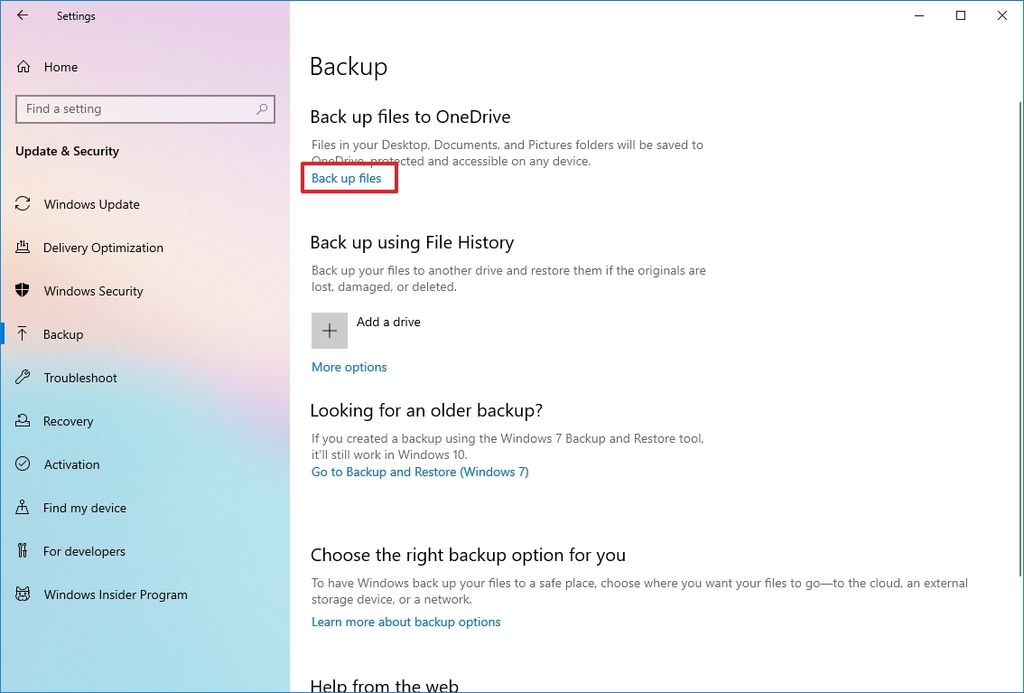Click the Add a drive plus button
The height and width of the screenshot is (693, 1024).
(x=329, y=330)
